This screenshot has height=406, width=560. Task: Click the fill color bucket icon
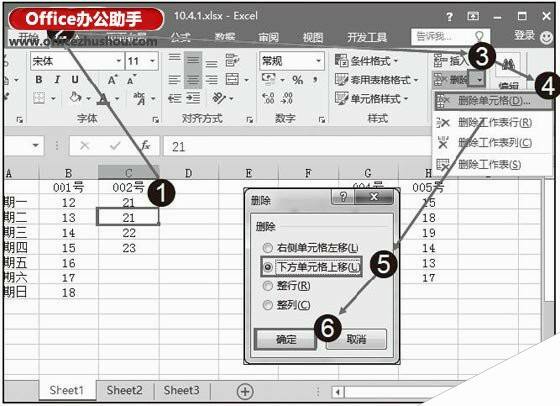75,97
